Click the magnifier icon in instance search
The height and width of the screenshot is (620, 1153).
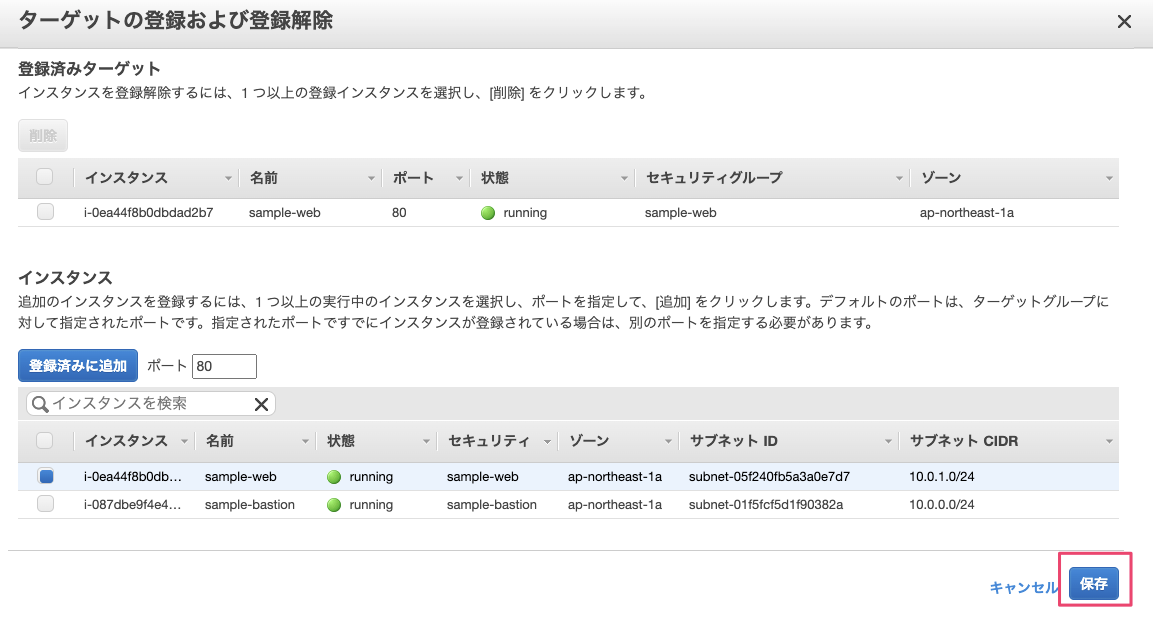40,404
